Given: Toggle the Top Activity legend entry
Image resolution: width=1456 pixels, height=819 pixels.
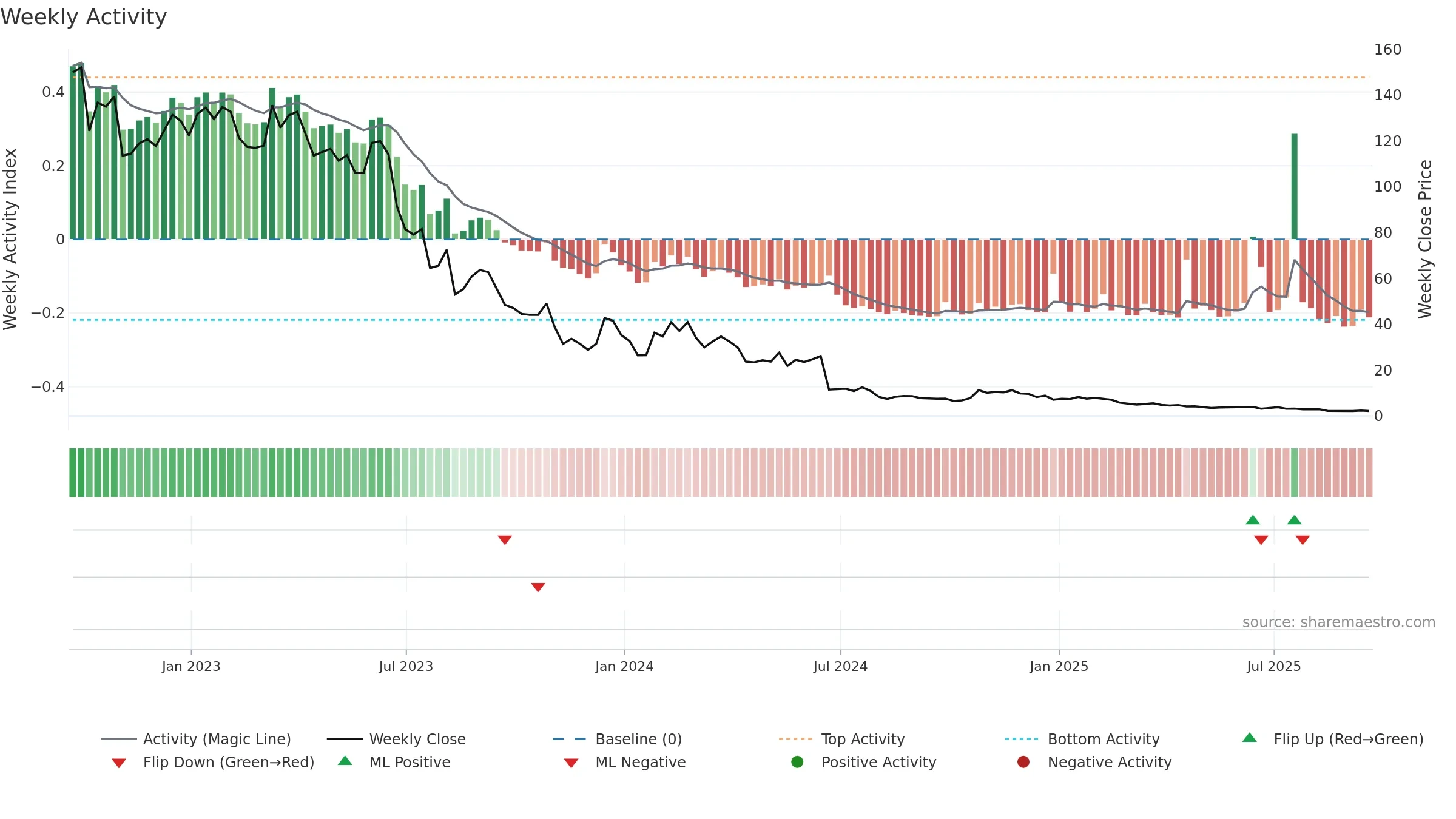Looking at the screenshot, I should point(841,739).
